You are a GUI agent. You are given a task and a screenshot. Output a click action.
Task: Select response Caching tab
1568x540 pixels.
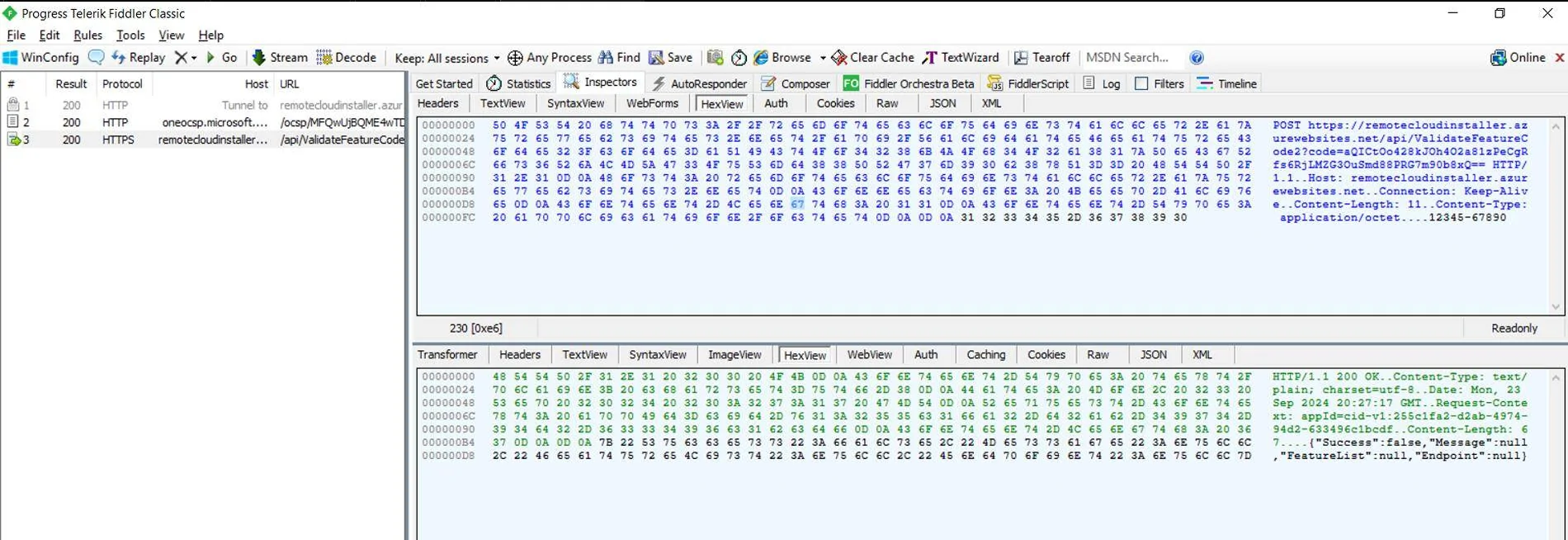pos(986,354)
